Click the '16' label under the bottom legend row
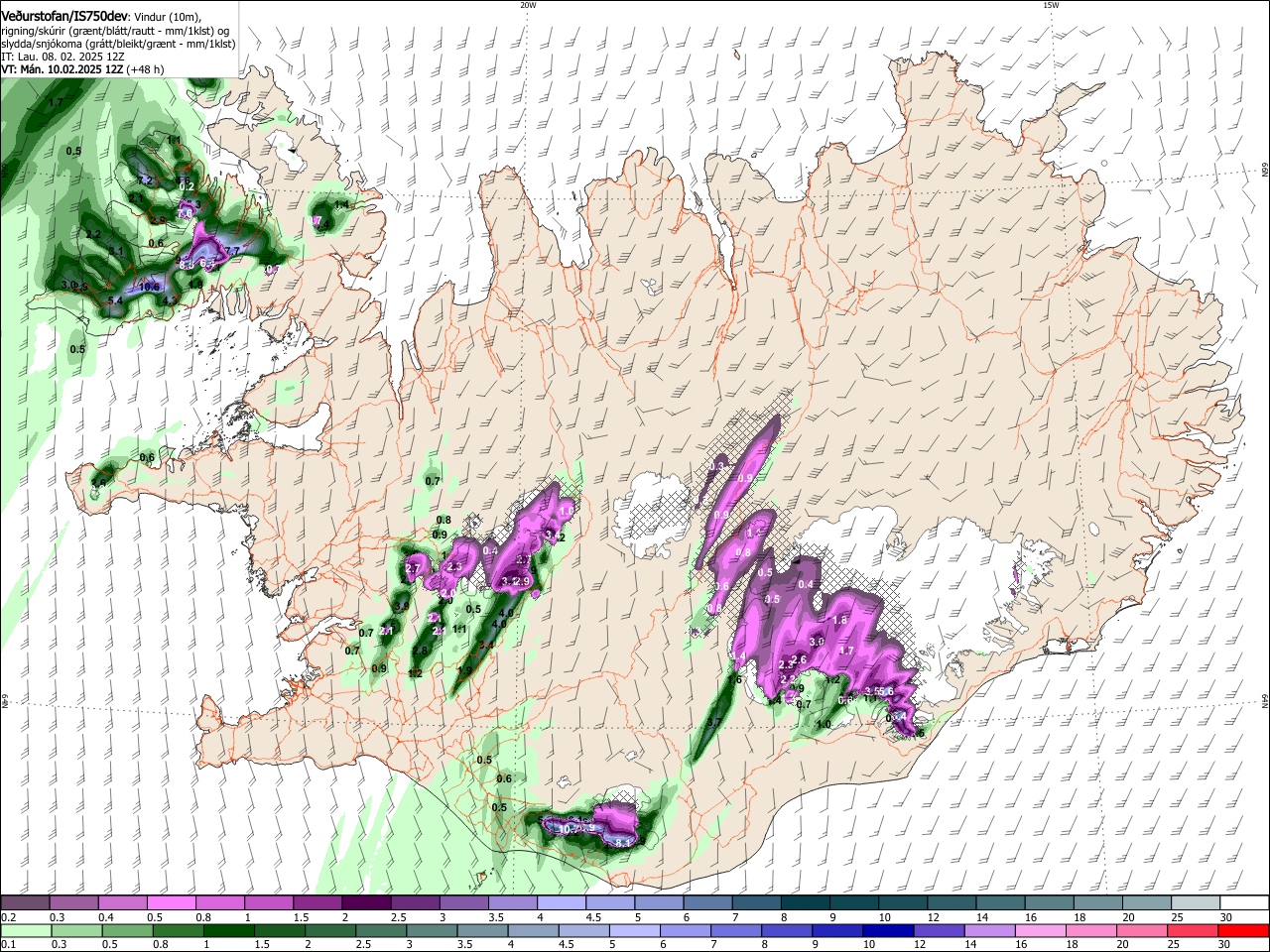The width and height of the screenshot is (1270, 952). pos(1021,944)
